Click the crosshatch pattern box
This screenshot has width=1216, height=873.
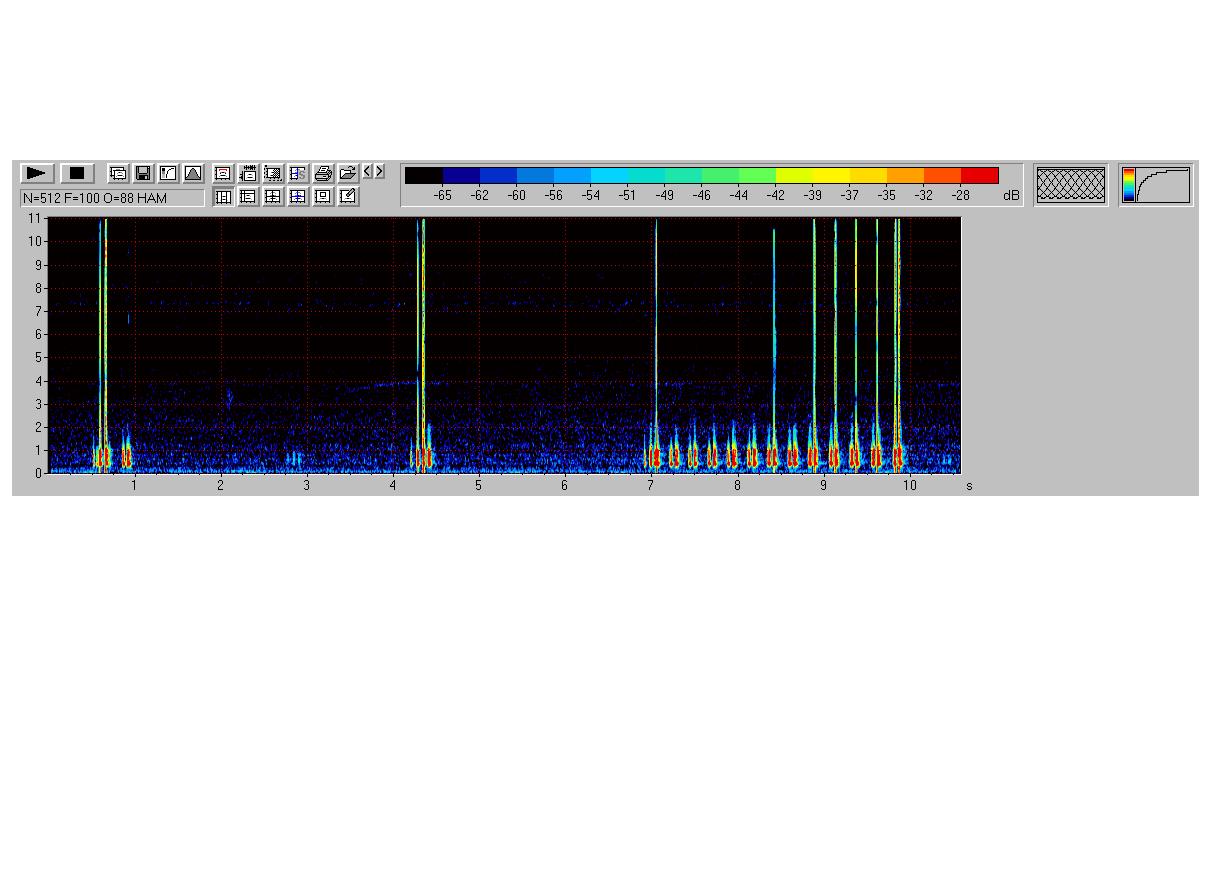point(1071,185)
